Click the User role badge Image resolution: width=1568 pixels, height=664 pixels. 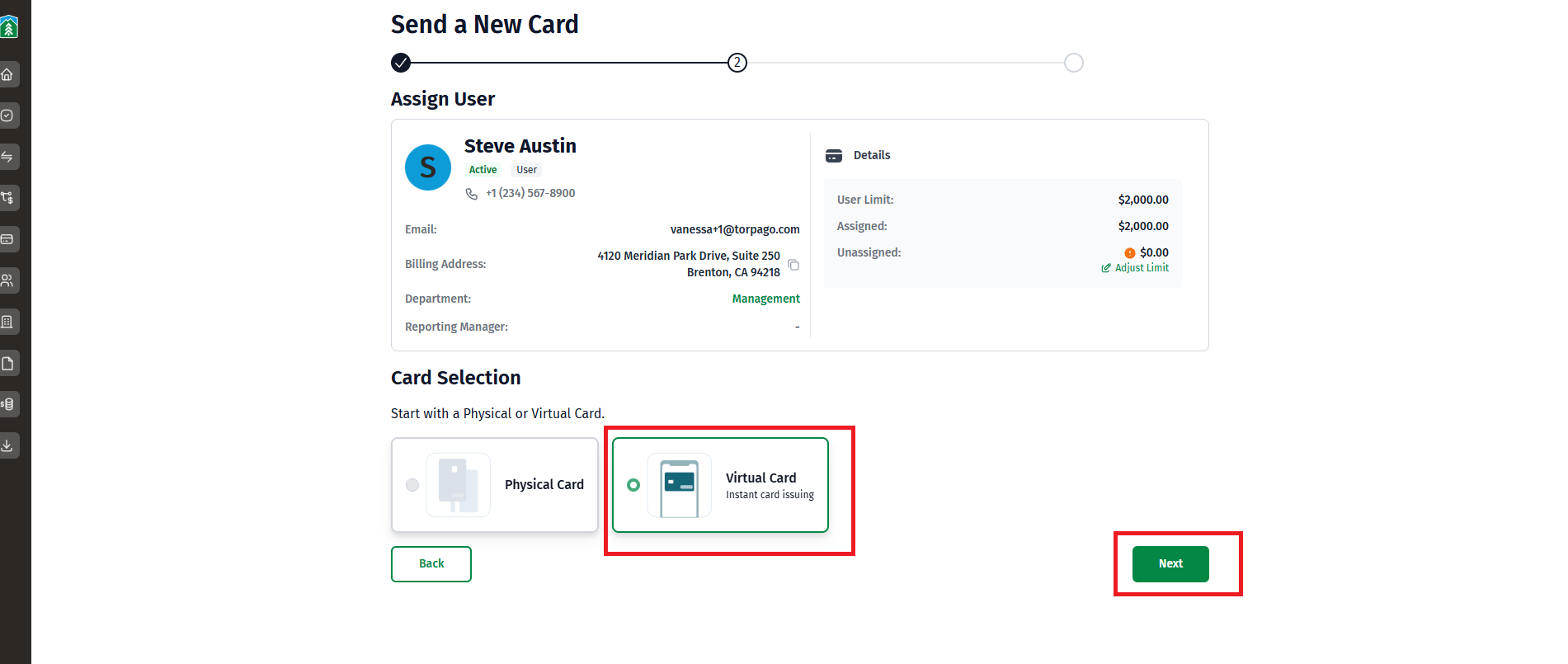click(x=526, y=170)
